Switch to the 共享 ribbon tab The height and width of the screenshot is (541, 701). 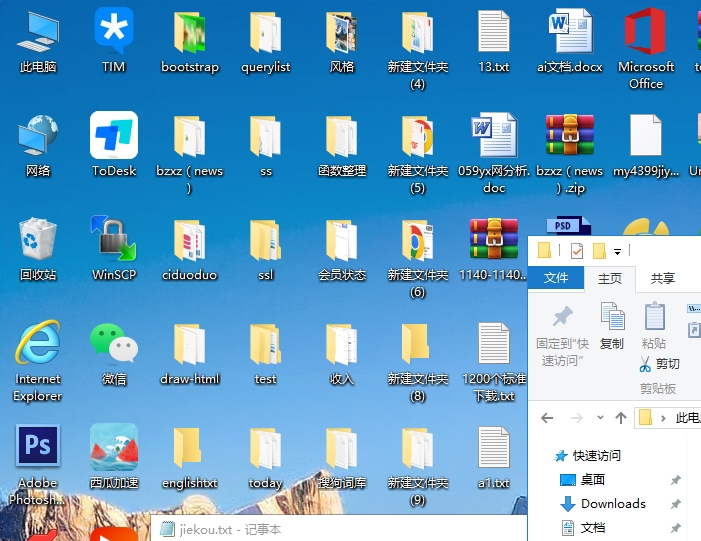[x=663, y=279]
